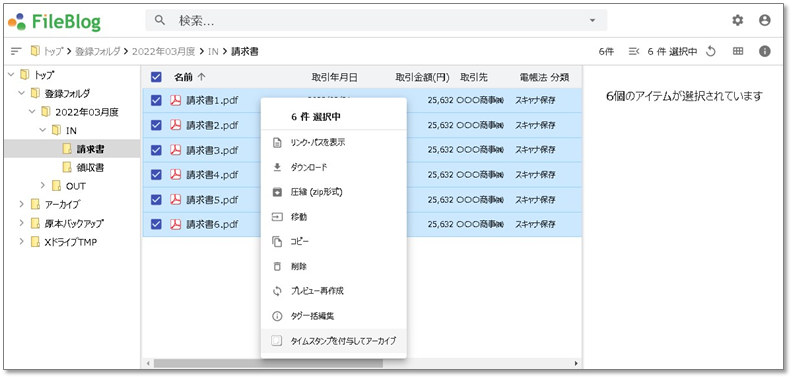
Task: Uncheck the checkbox for 請求書2.pdf
Action: (x=156, y=125)
